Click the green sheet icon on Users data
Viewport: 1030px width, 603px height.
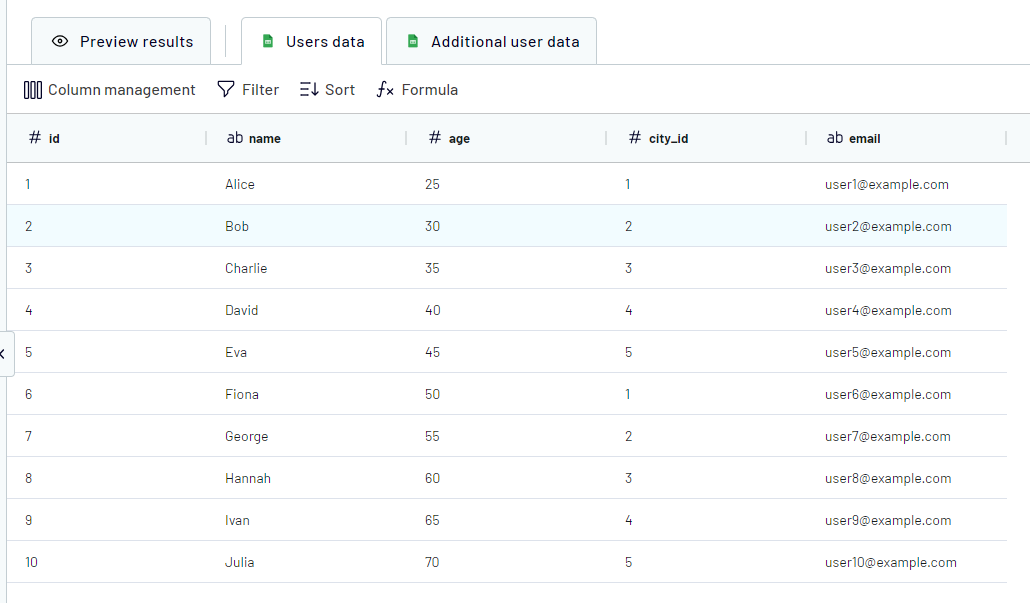(267, 42)
